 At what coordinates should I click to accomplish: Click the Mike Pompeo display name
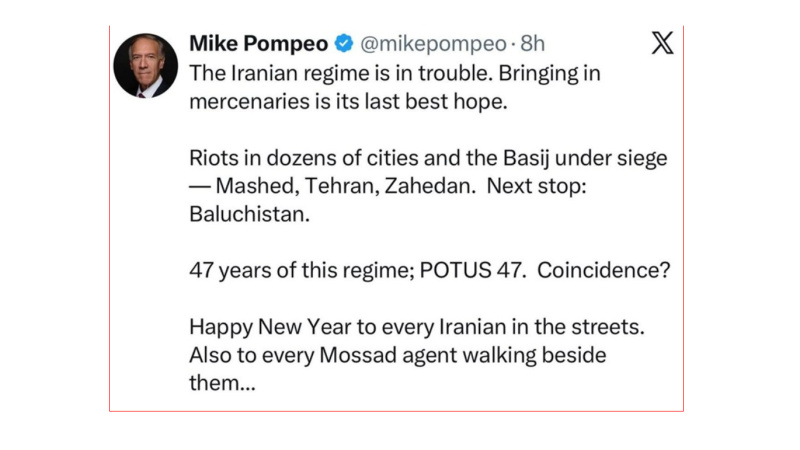[x=259, y=44]
